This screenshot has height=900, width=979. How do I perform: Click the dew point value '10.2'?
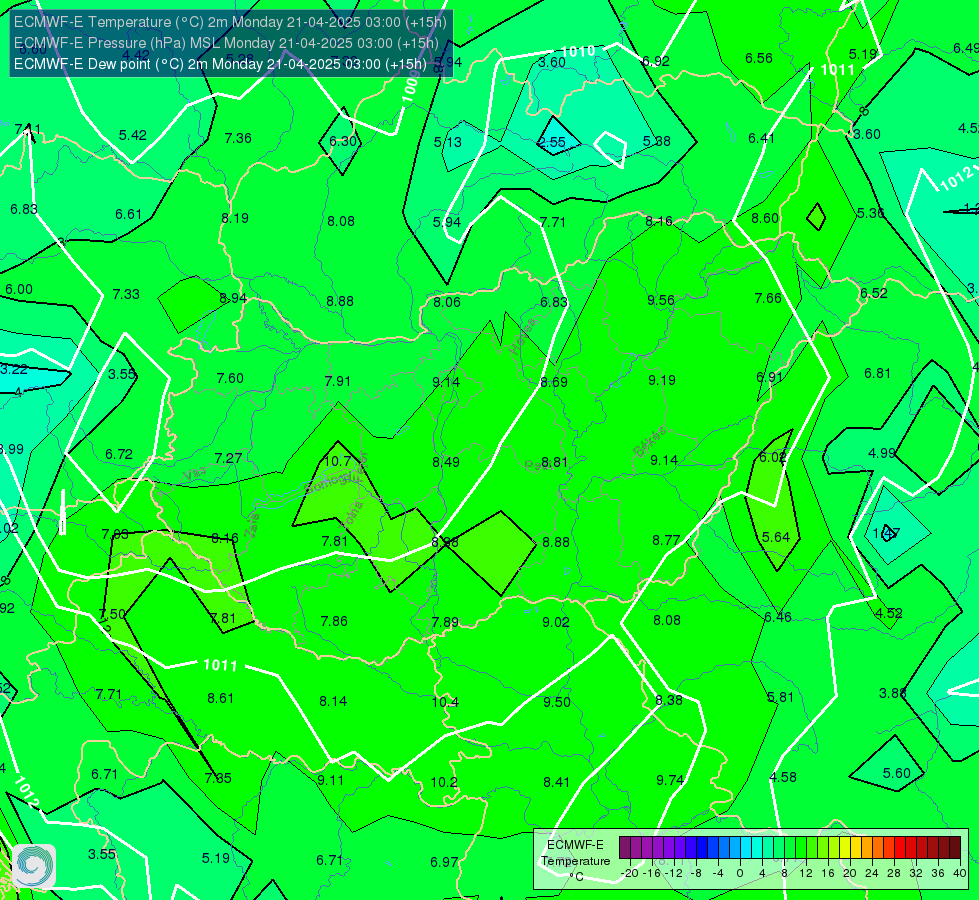444,783
